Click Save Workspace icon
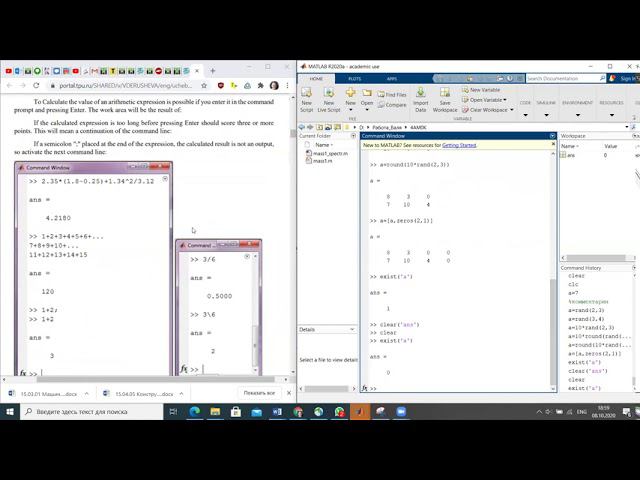The image size is (640, 480). (x=445, y=92)
